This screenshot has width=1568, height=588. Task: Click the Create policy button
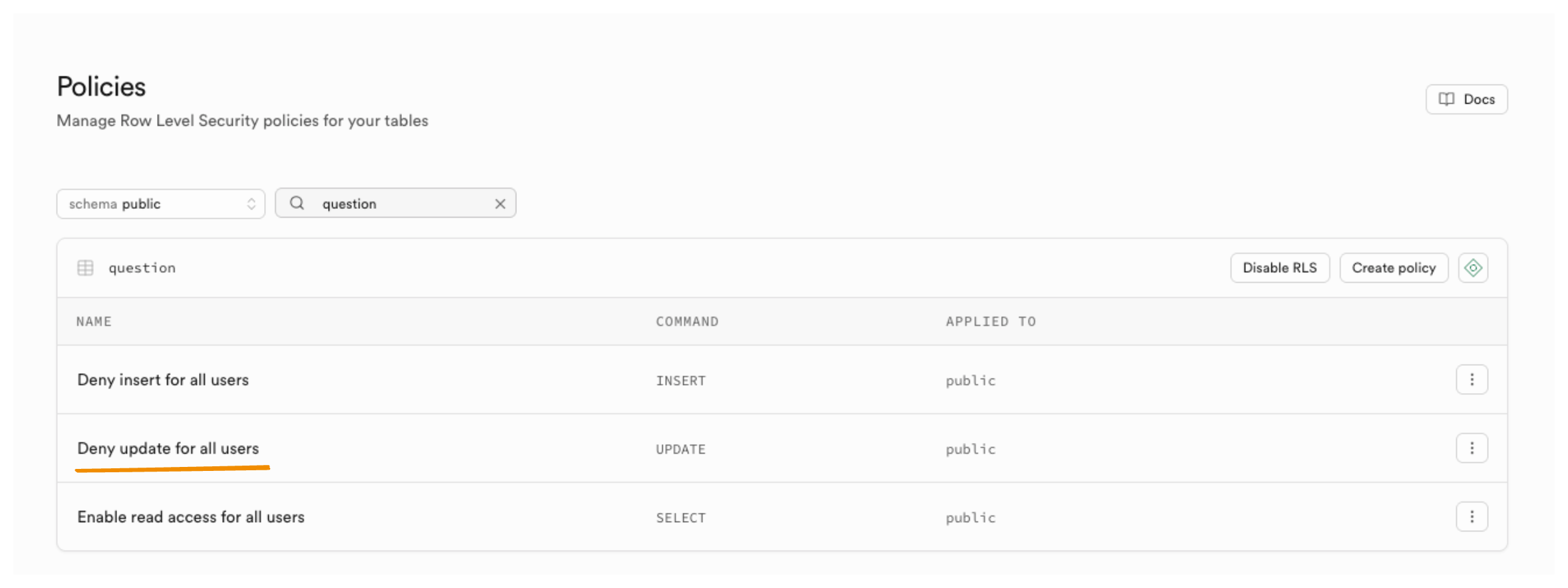pos(1393,268)
